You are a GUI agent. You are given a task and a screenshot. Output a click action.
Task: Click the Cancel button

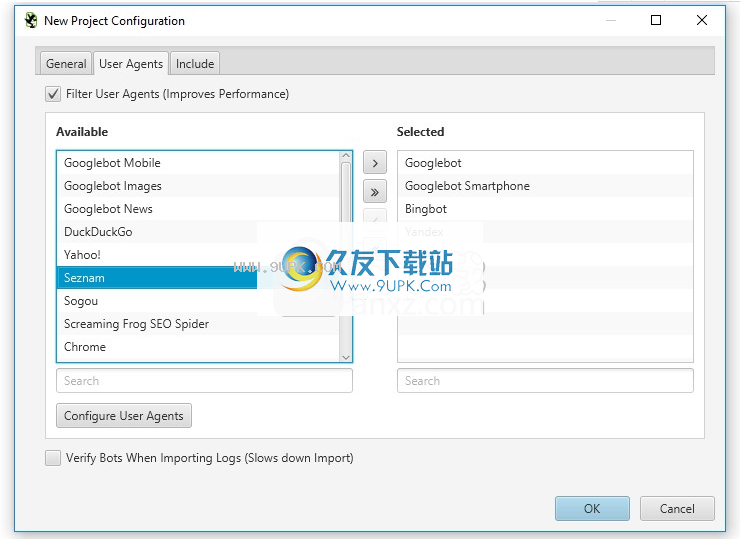pos(677,508)
